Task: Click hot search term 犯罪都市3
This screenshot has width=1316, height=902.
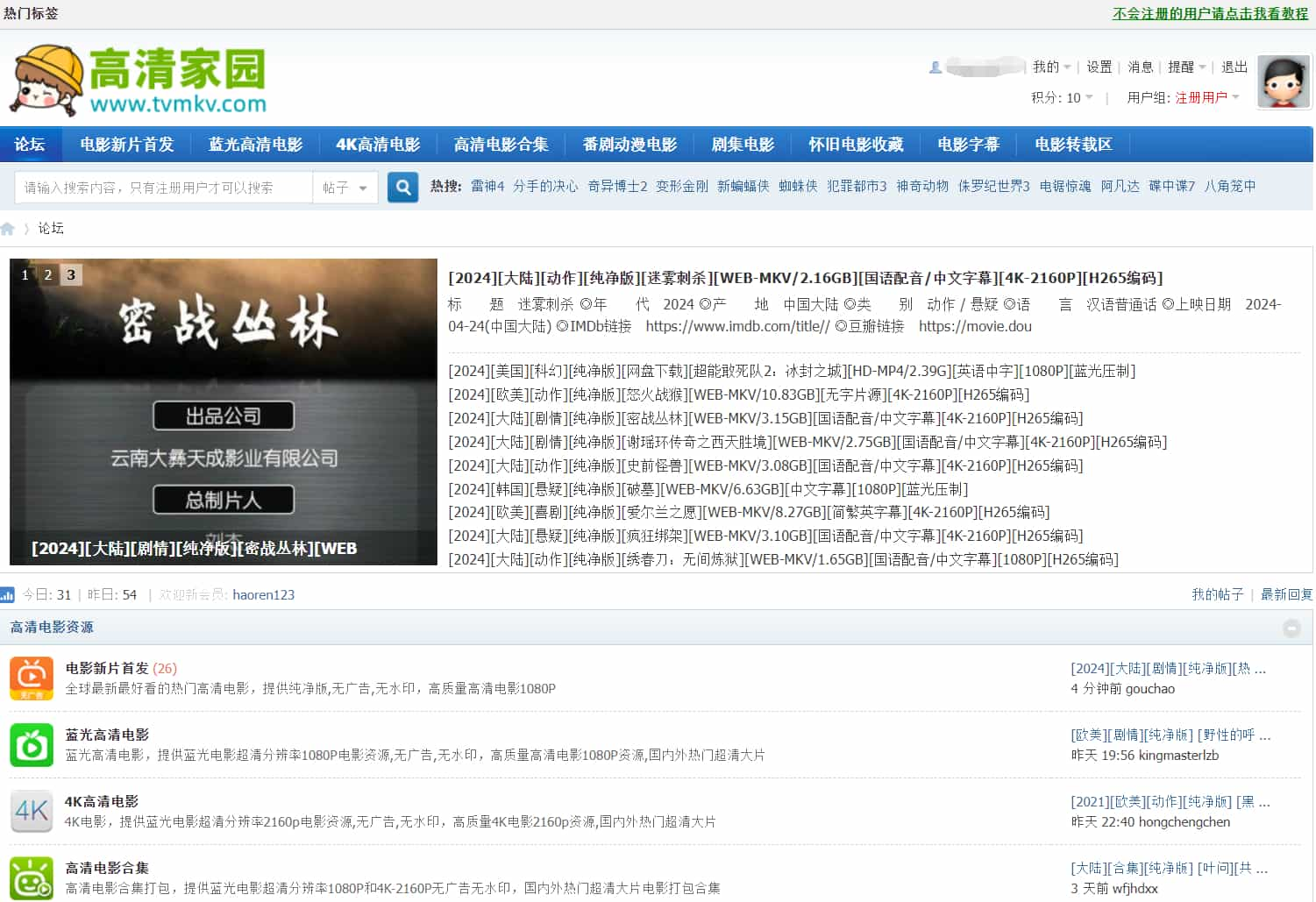Action: click(857, 186)
